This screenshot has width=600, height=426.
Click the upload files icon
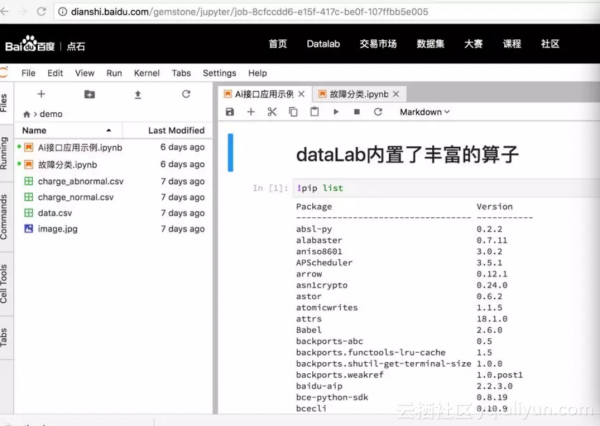pos(138,95)
